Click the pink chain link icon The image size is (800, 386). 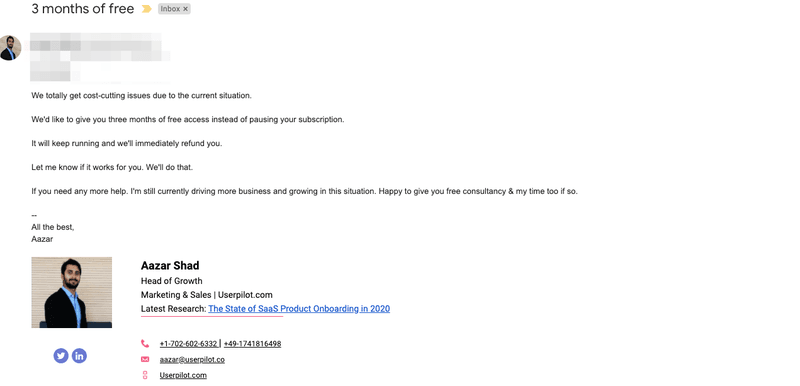point(145,375)
